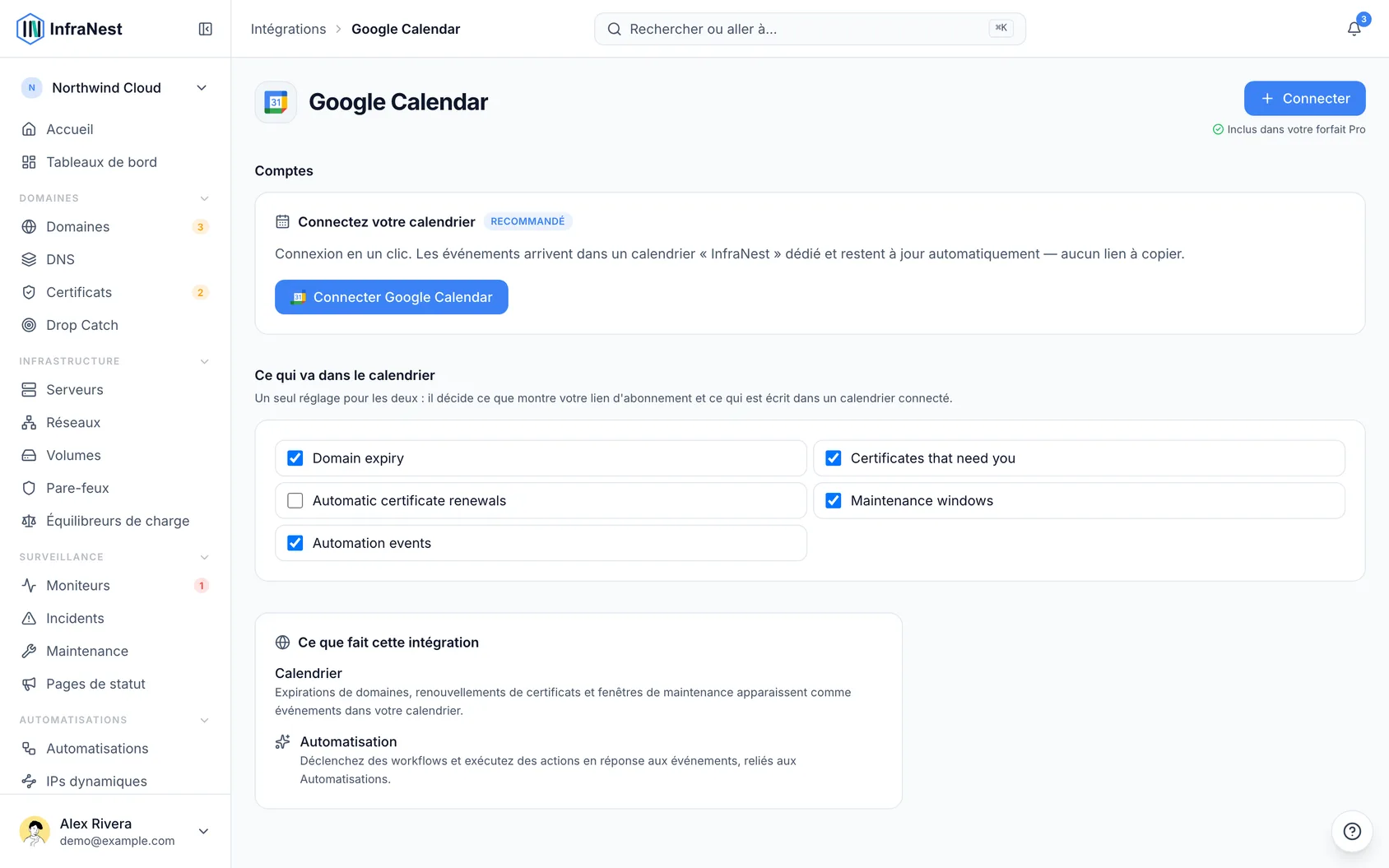Screen dimensions: 1389x868
Task: Click the Moniteurs activity icon
Action: point(29,585)
